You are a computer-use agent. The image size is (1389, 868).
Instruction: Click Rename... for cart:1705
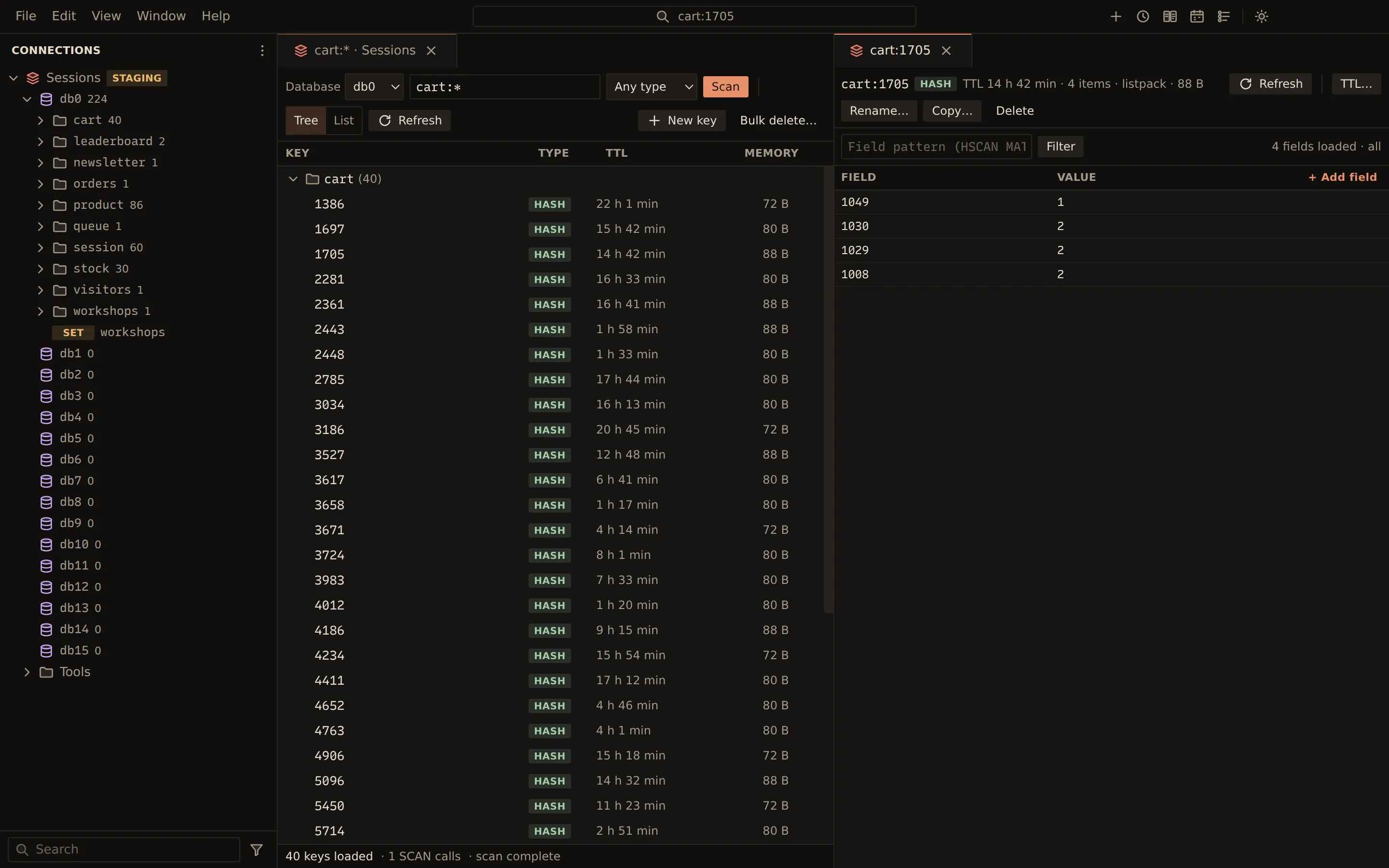click(879, 111)
